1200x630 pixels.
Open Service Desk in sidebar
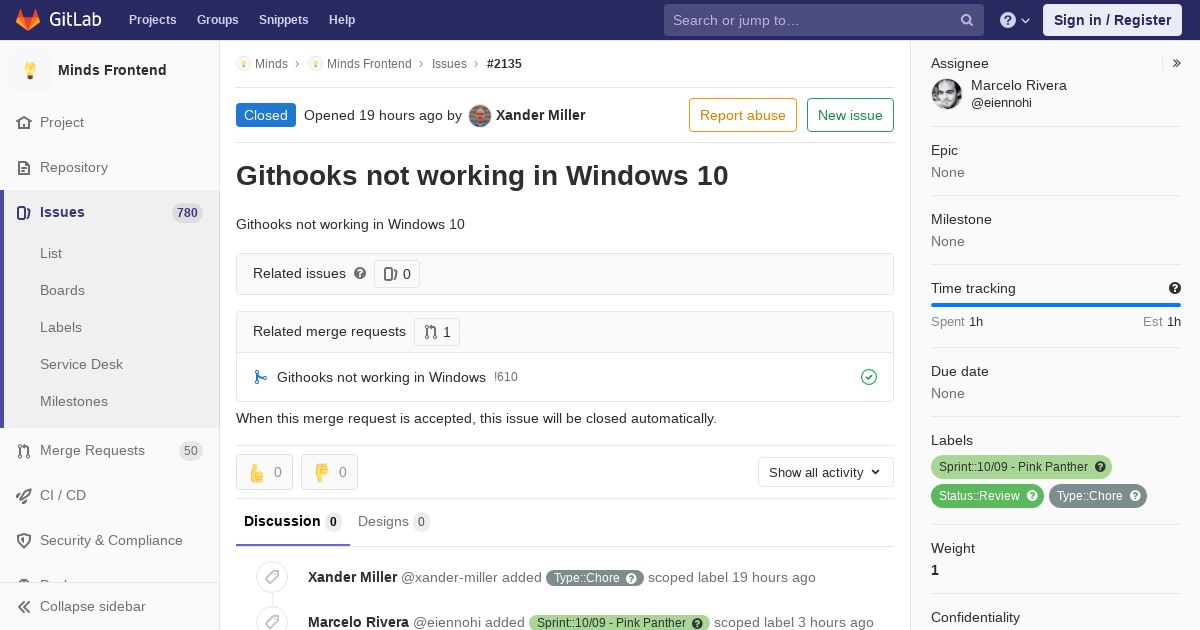[81, 364]
